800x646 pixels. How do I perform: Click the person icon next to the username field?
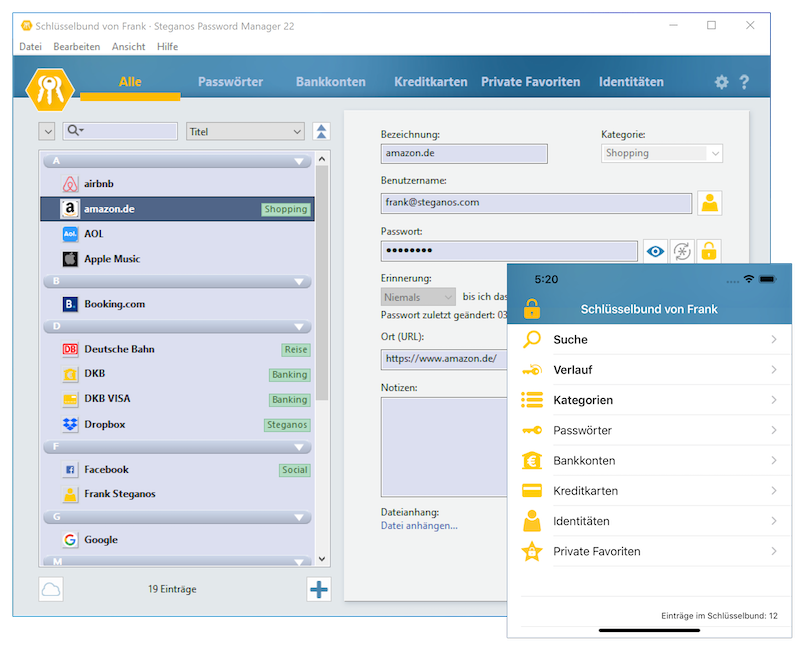pyautogui.click(x=709, y=203)
